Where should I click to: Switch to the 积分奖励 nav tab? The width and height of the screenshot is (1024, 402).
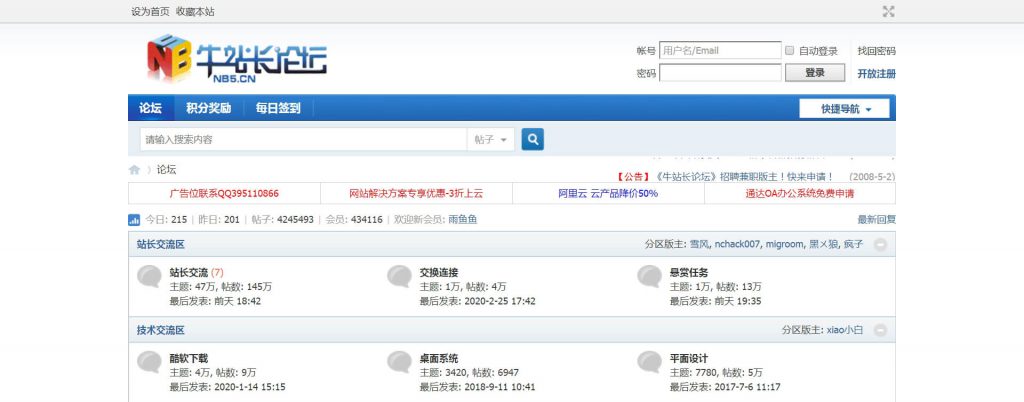tap(208, 108)
